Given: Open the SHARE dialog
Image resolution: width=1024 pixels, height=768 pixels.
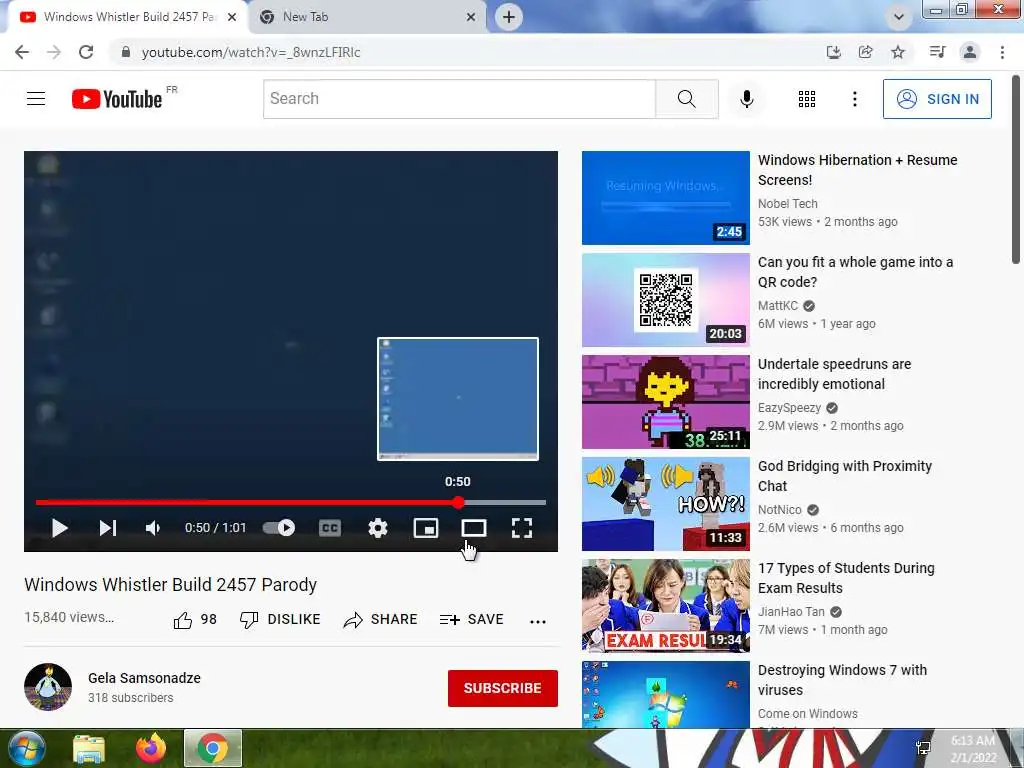Looking at the screenshot, I should tap(380, 619).
